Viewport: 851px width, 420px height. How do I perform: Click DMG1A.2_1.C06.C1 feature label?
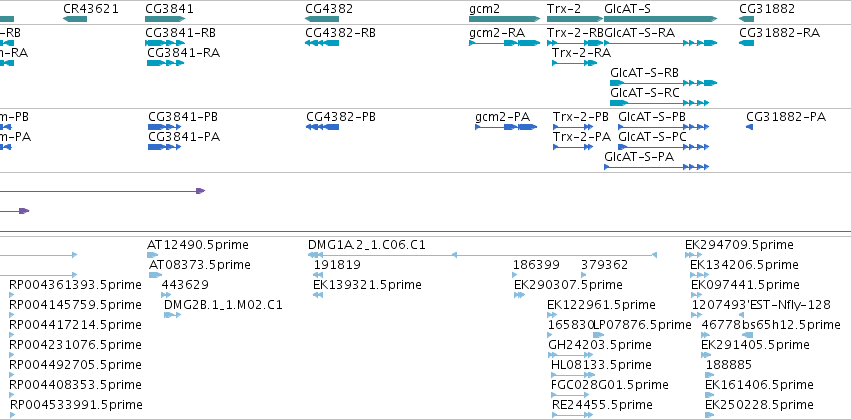click(367, 245)
